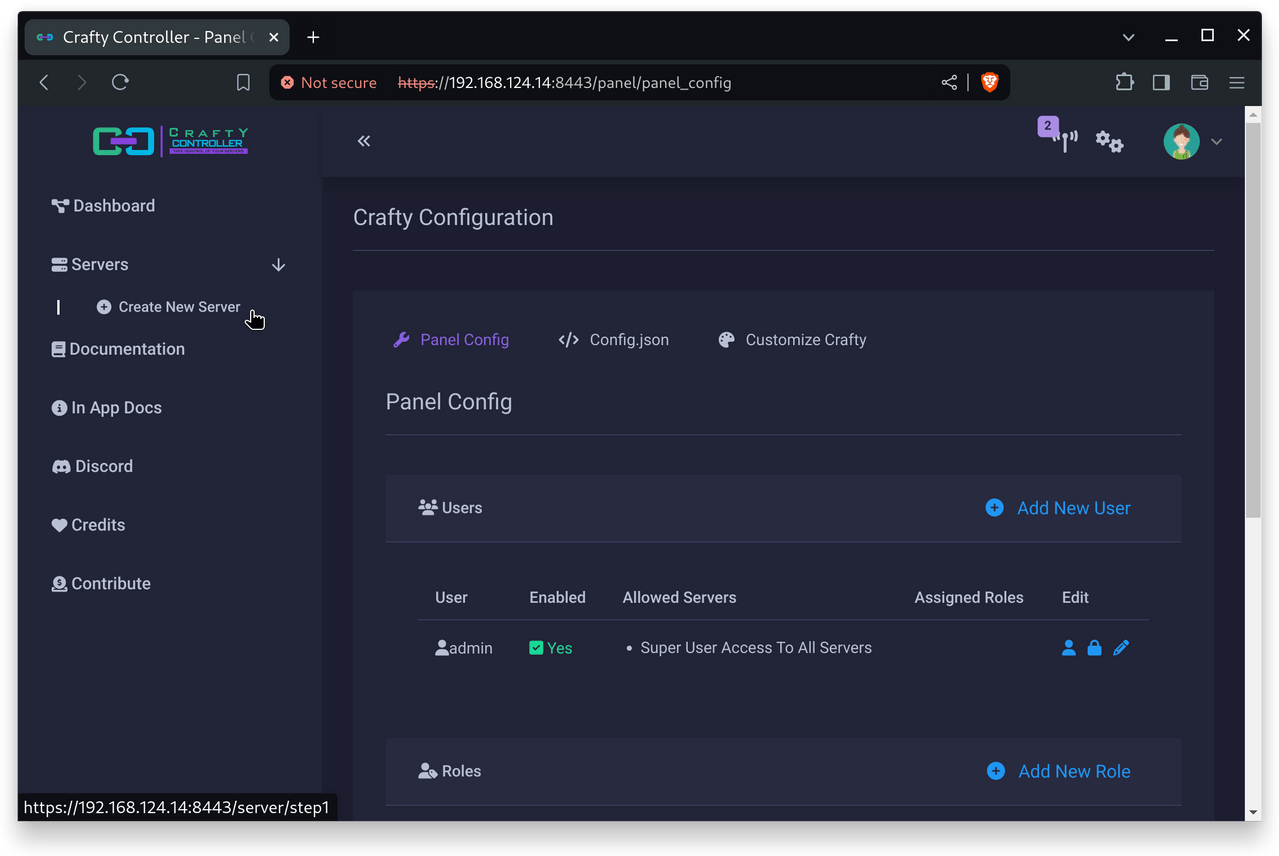
Task: Open a new browser tab
Action: (313, 37)
